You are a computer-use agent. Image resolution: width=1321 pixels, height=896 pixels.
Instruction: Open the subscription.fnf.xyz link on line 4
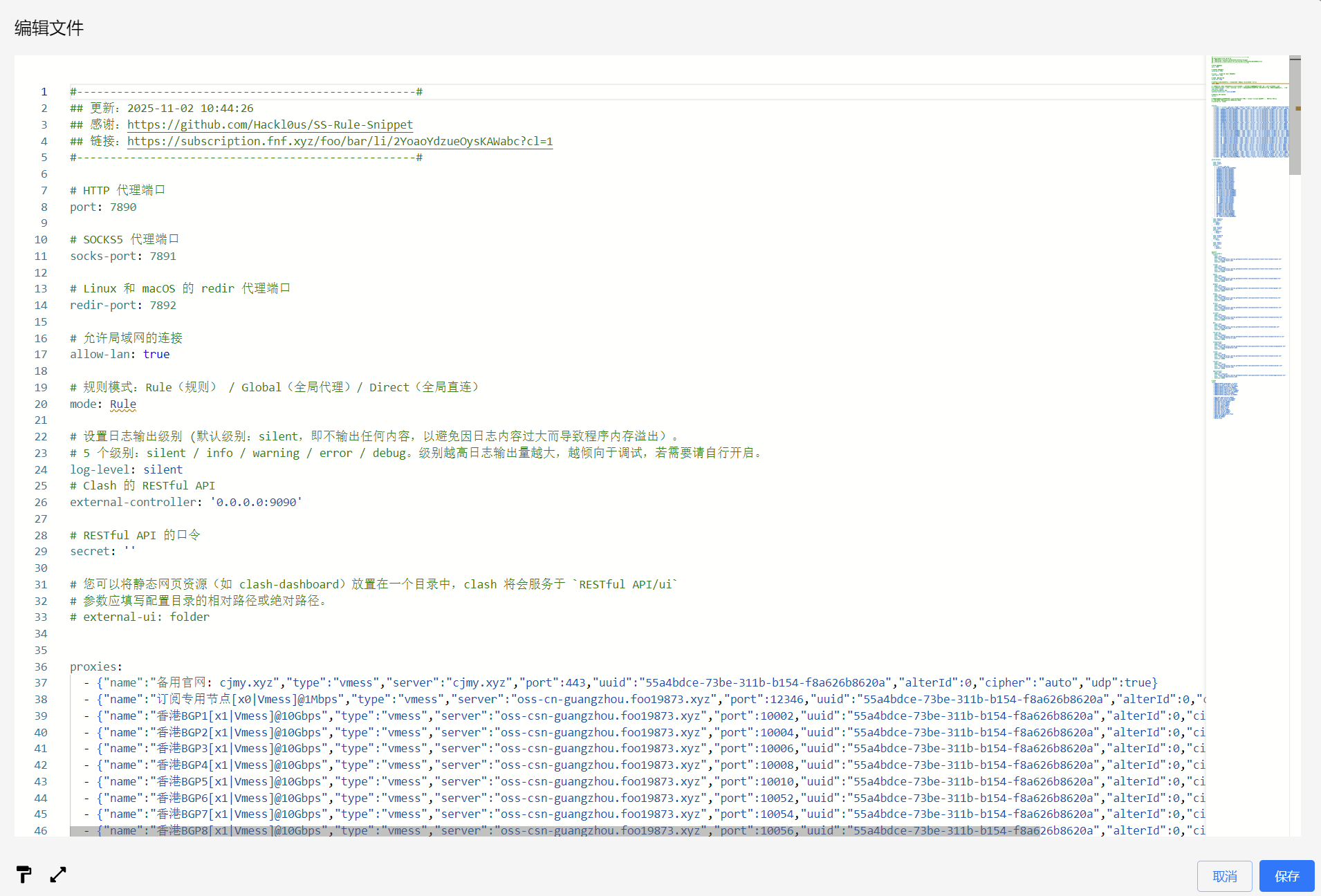(340, 141)
